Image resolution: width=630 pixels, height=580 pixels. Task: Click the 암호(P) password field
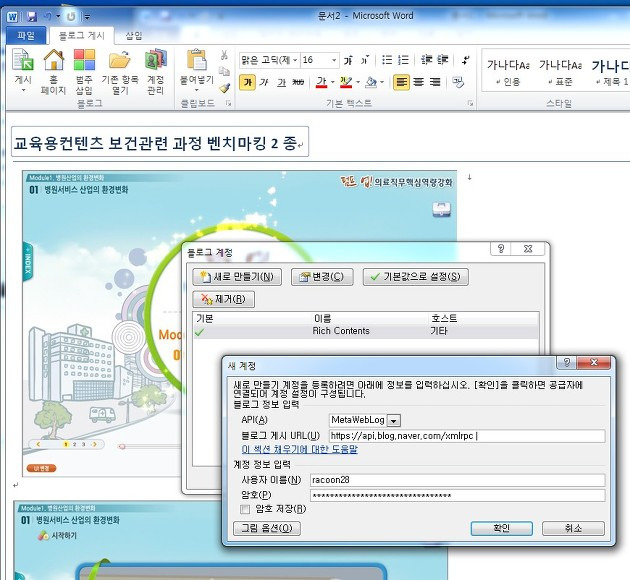pos(458,495)
